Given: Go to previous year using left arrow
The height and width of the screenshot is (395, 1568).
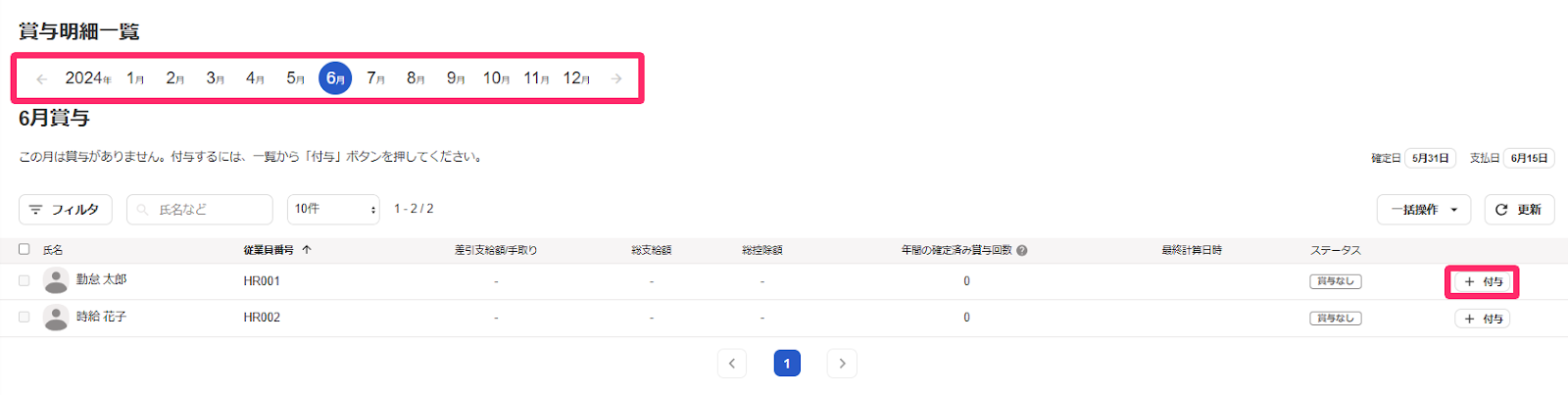Looking at the screenshot, I should (41, 78).
